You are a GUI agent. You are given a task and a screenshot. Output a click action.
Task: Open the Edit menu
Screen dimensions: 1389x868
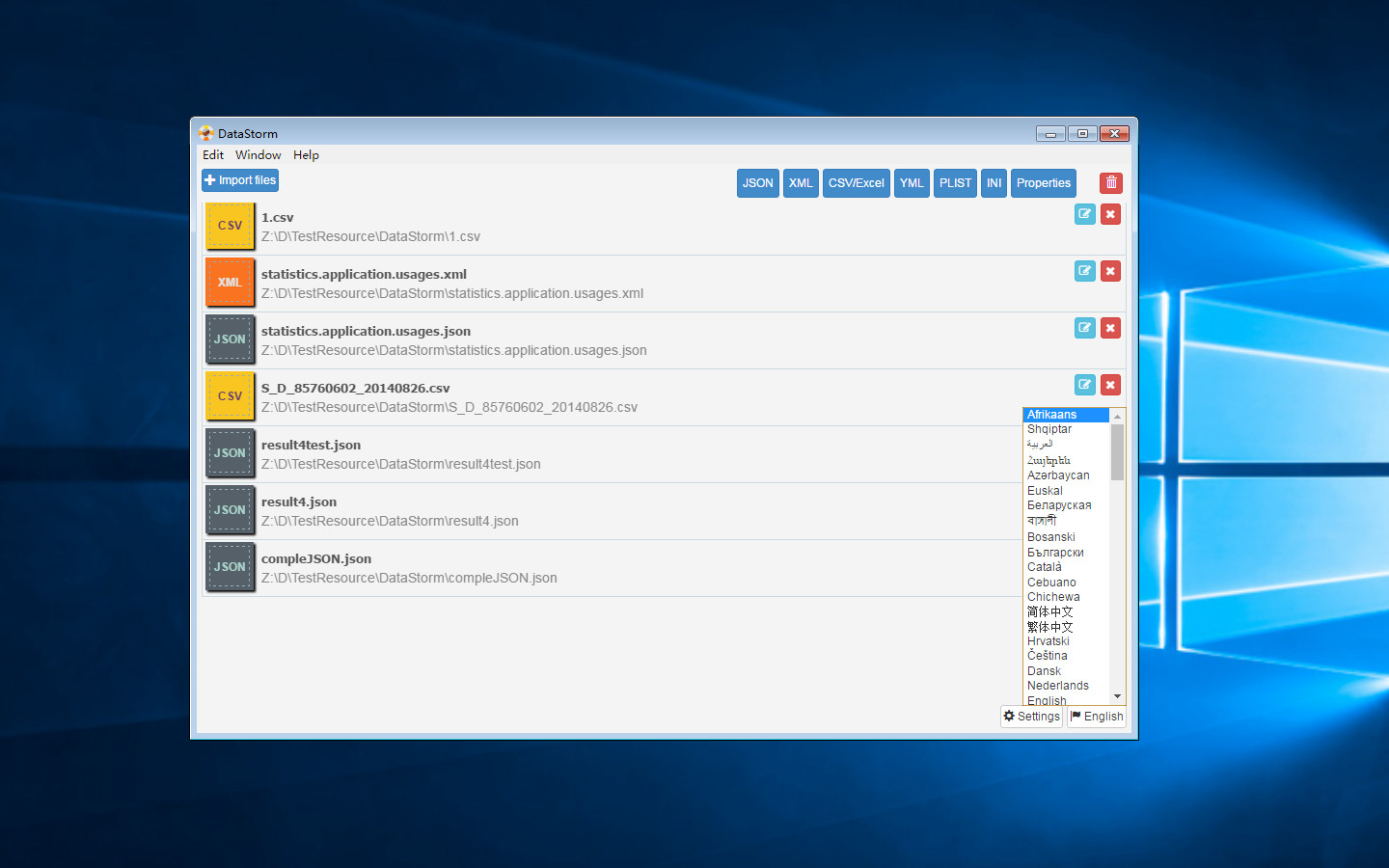coord(213,155)
